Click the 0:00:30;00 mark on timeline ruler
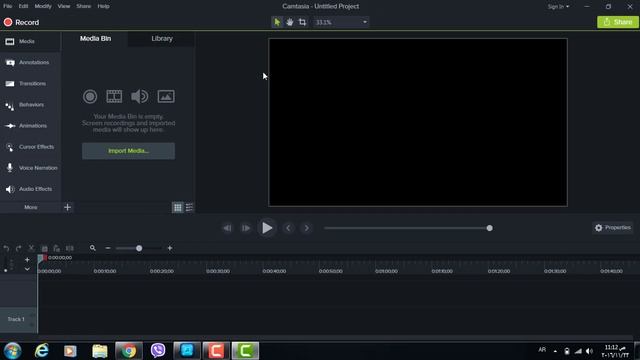 (x=218, y=271)
